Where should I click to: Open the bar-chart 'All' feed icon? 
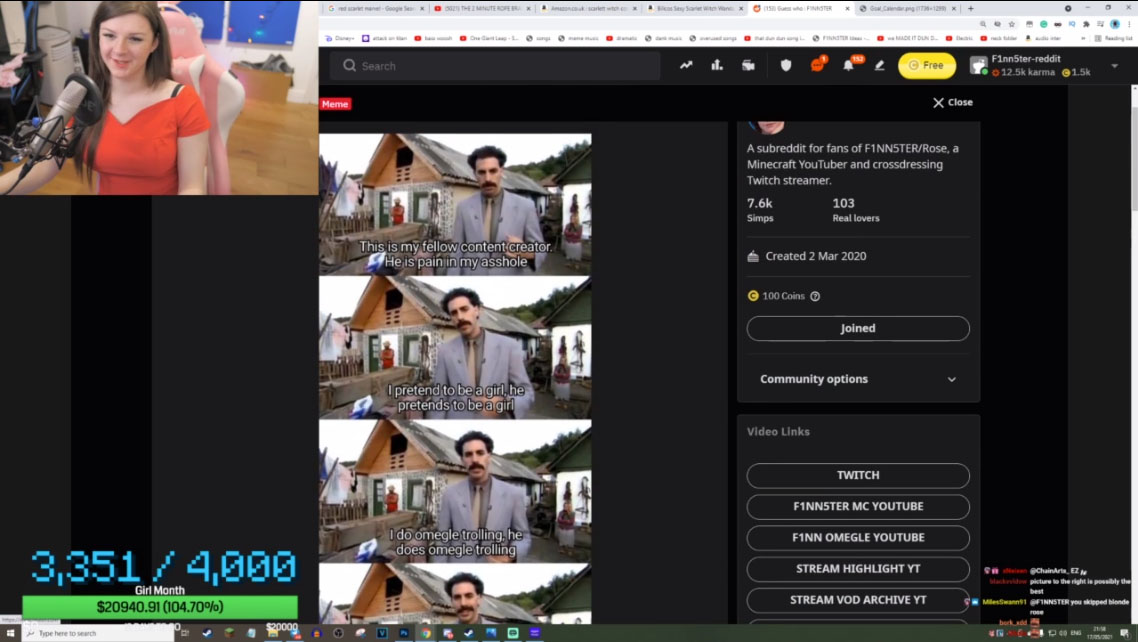[x=717, y=65]
